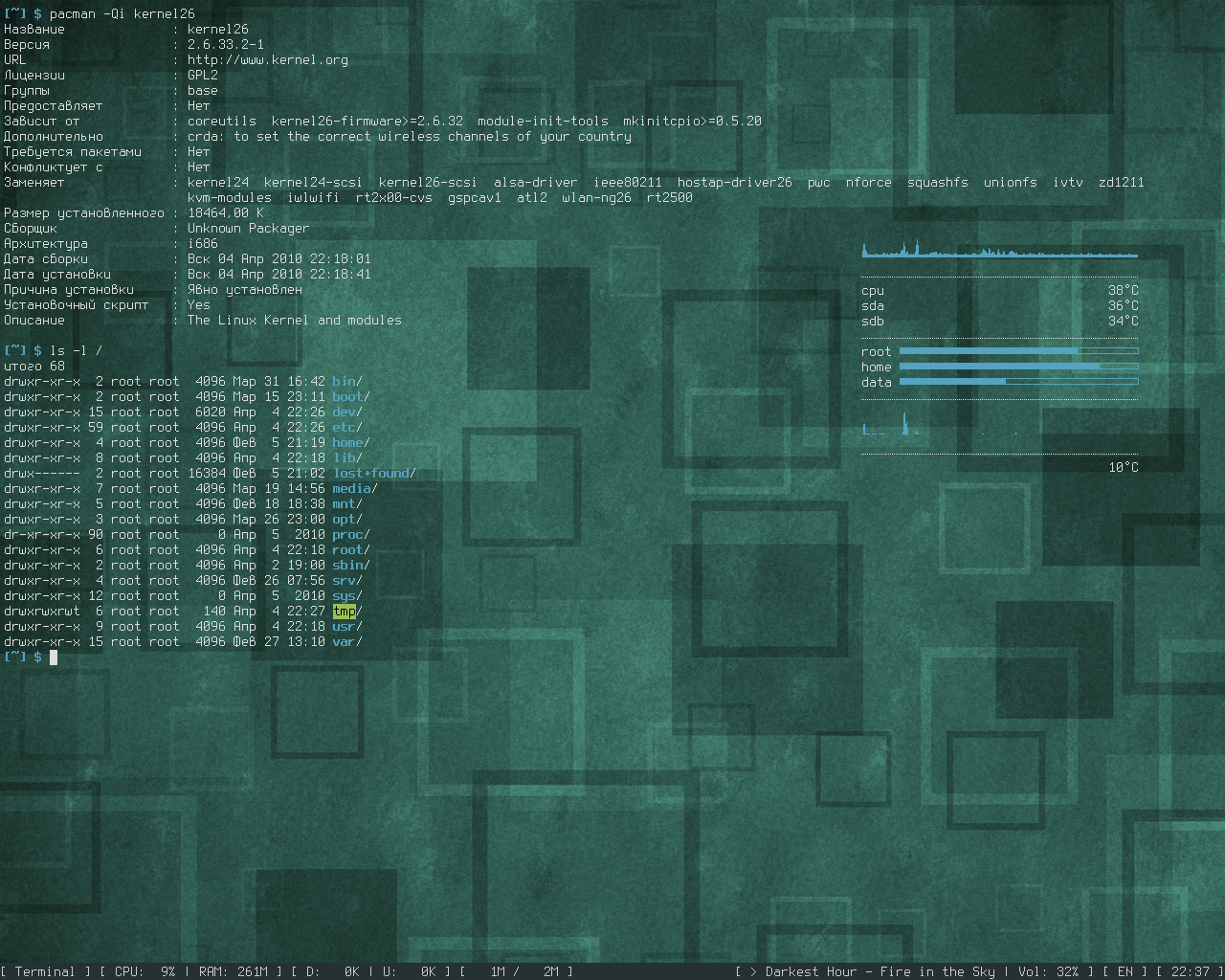Viewport: 1225px width, 980px height.
Task: Click the 22:37 clock in status bar
Action: point(1190,971)
